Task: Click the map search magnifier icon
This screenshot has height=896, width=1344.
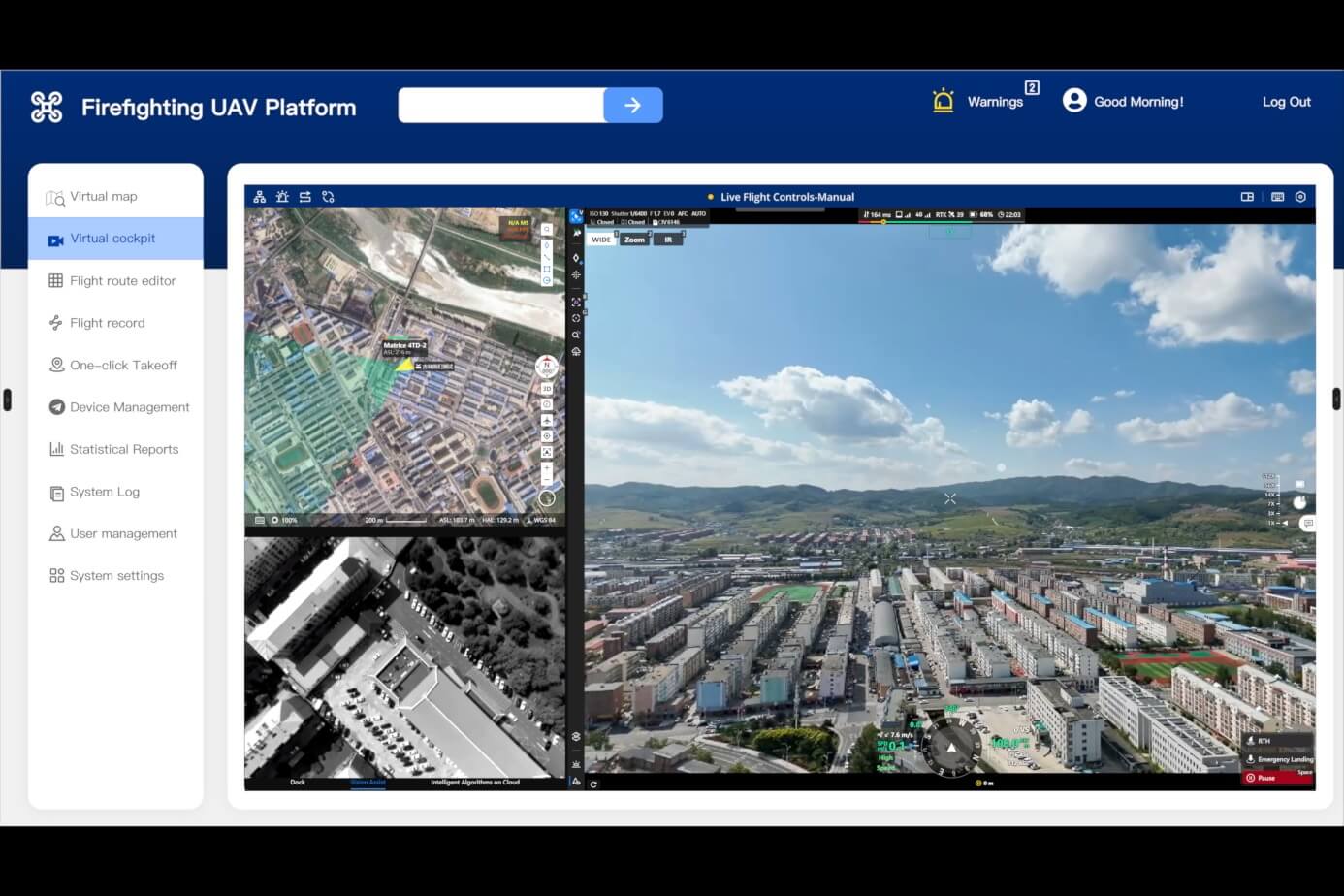Action: 547,230
